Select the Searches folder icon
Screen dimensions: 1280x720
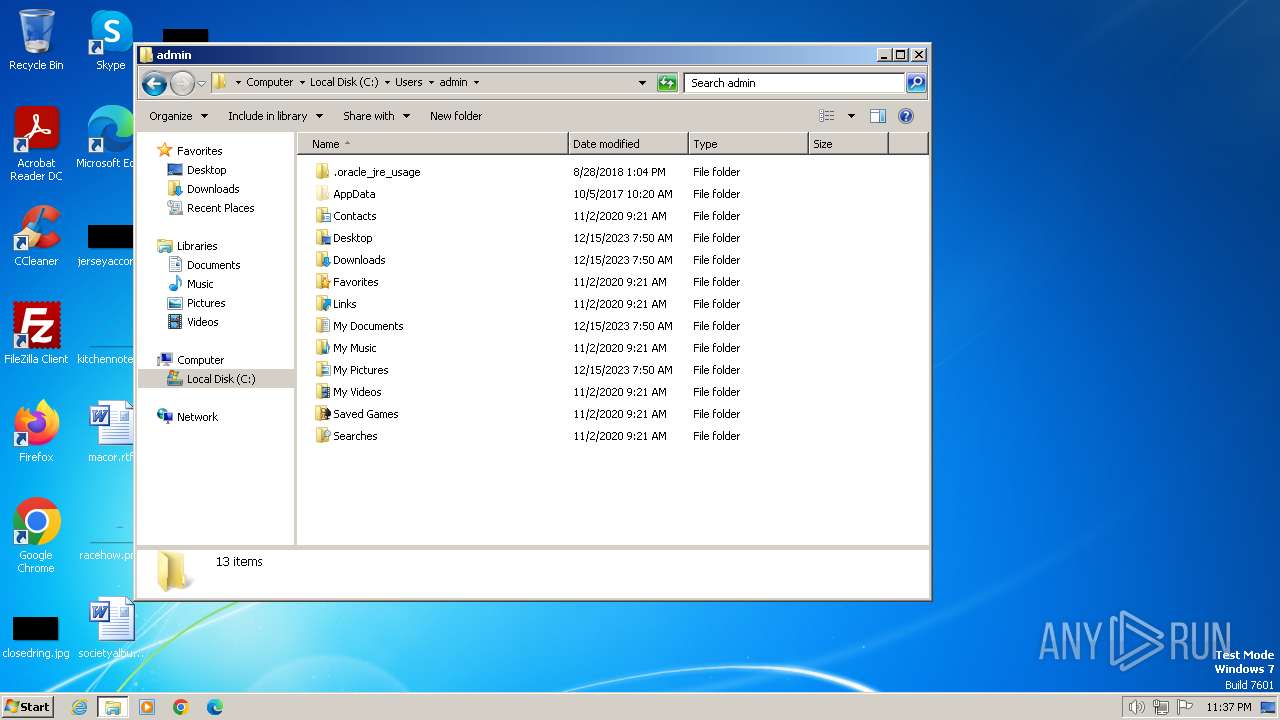click(x=322, y=436)
